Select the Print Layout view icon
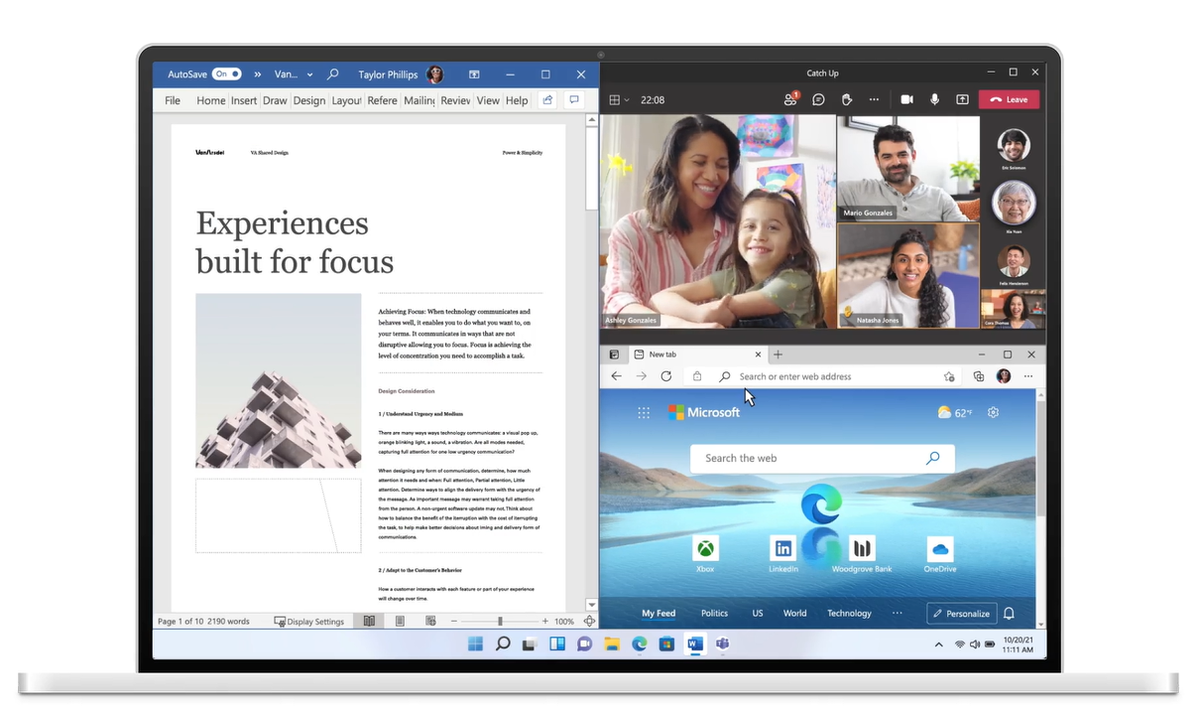The height and width of the screenshot is (718, 1200). tap(400, 621)
